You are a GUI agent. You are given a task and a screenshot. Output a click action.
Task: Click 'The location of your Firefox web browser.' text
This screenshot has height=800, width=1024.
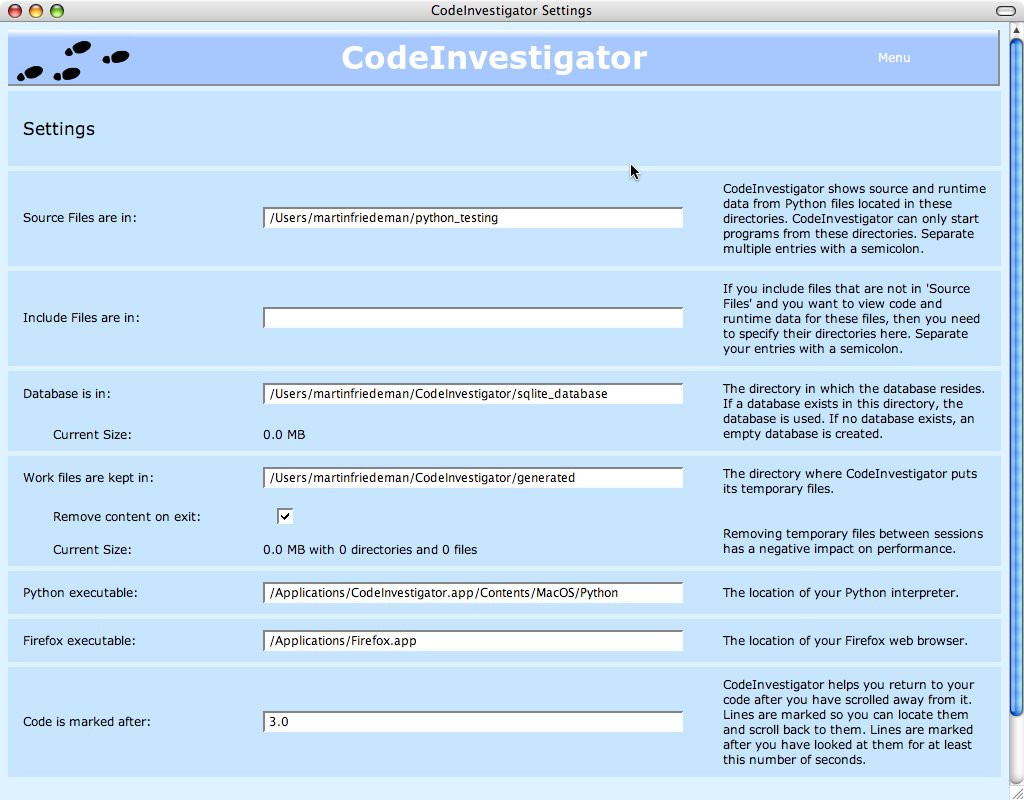tap(845, 641)
